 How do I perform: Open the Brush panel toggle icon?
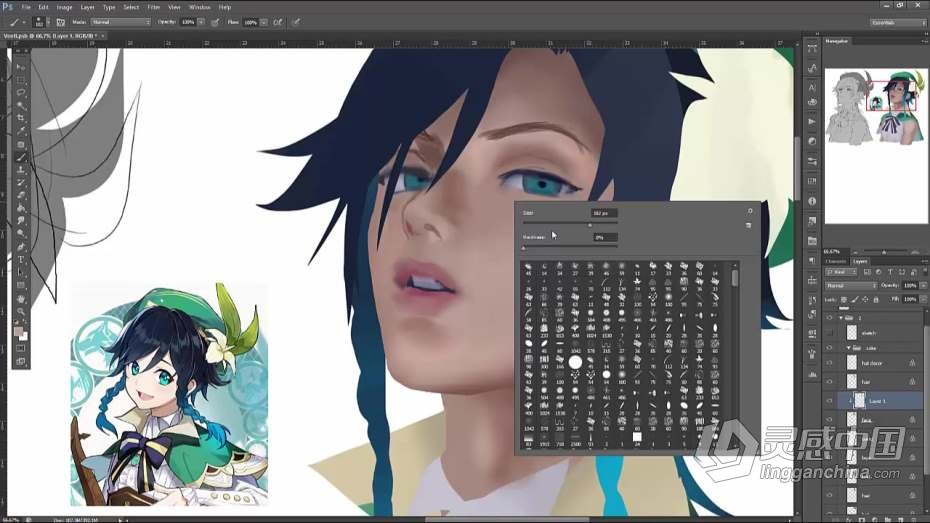click(60, 22)
